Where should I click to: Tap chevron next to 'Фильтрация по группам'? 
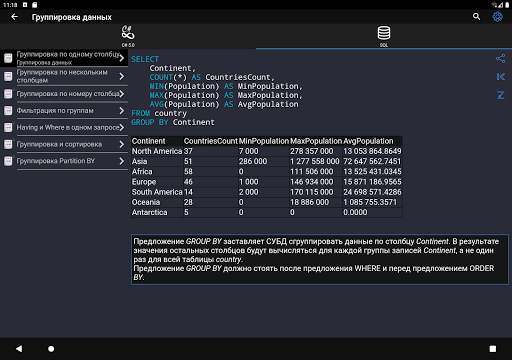[x=122, y=111]
